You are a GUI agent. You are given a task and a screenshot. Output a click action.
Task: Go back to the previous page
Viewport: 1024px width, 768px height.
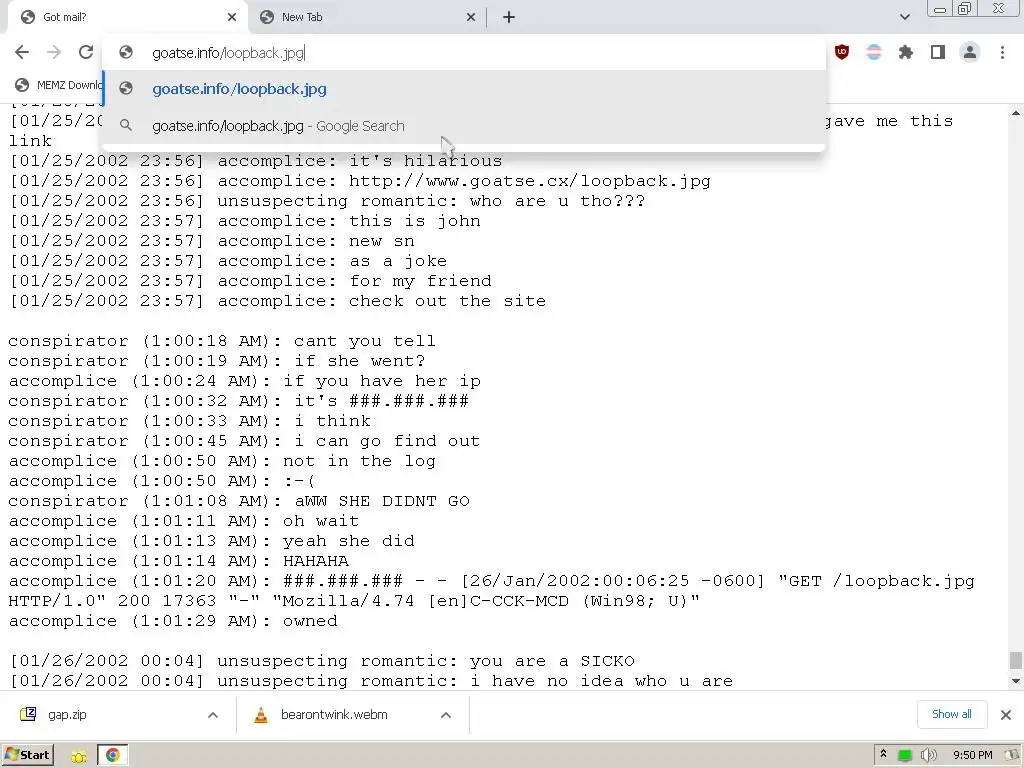tap(22, 52)
